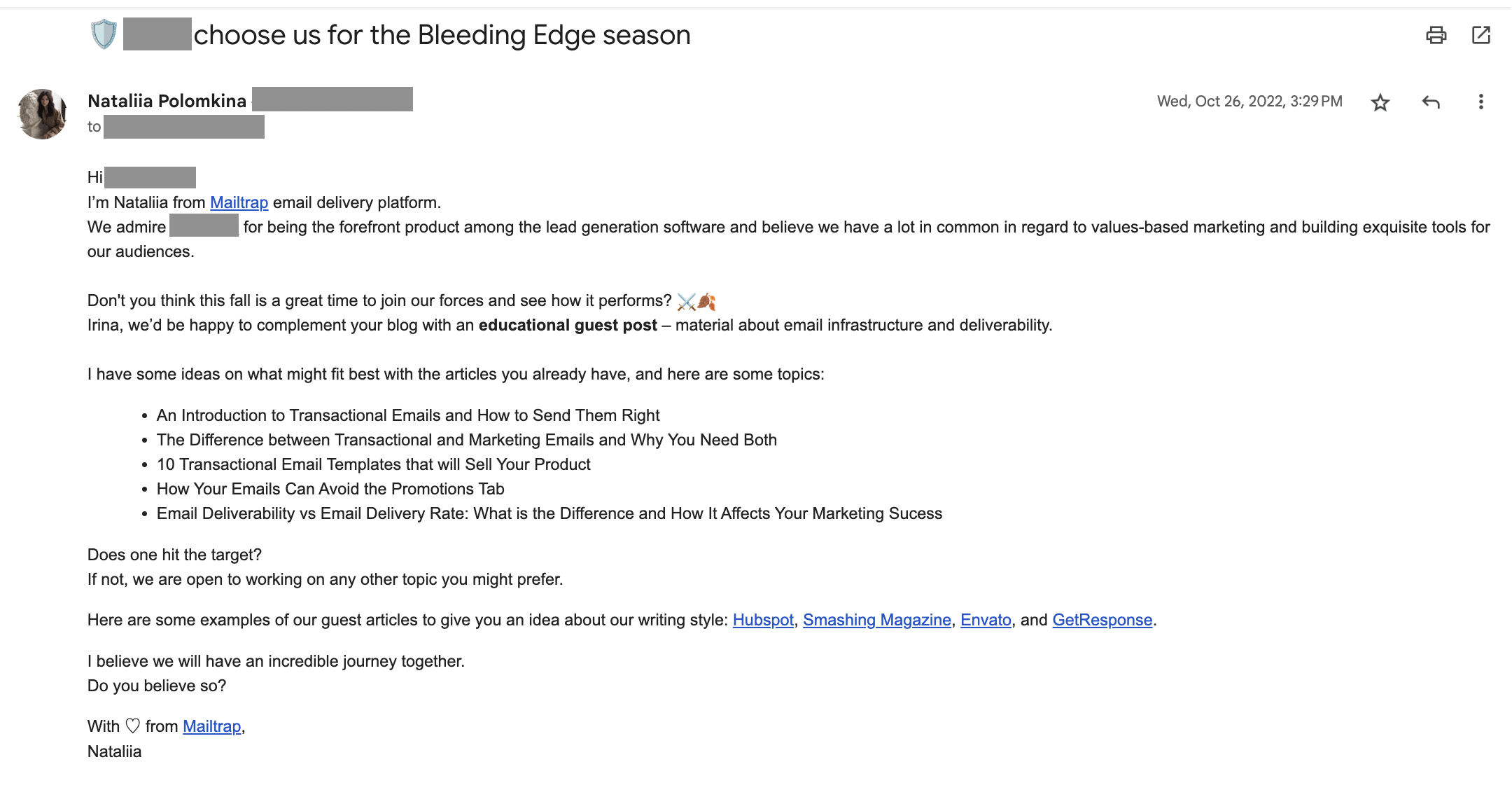Screen dimensions: 1512x797
Task: Open the Mailtrap link in the signature
Action: click(x=211, y=726)
